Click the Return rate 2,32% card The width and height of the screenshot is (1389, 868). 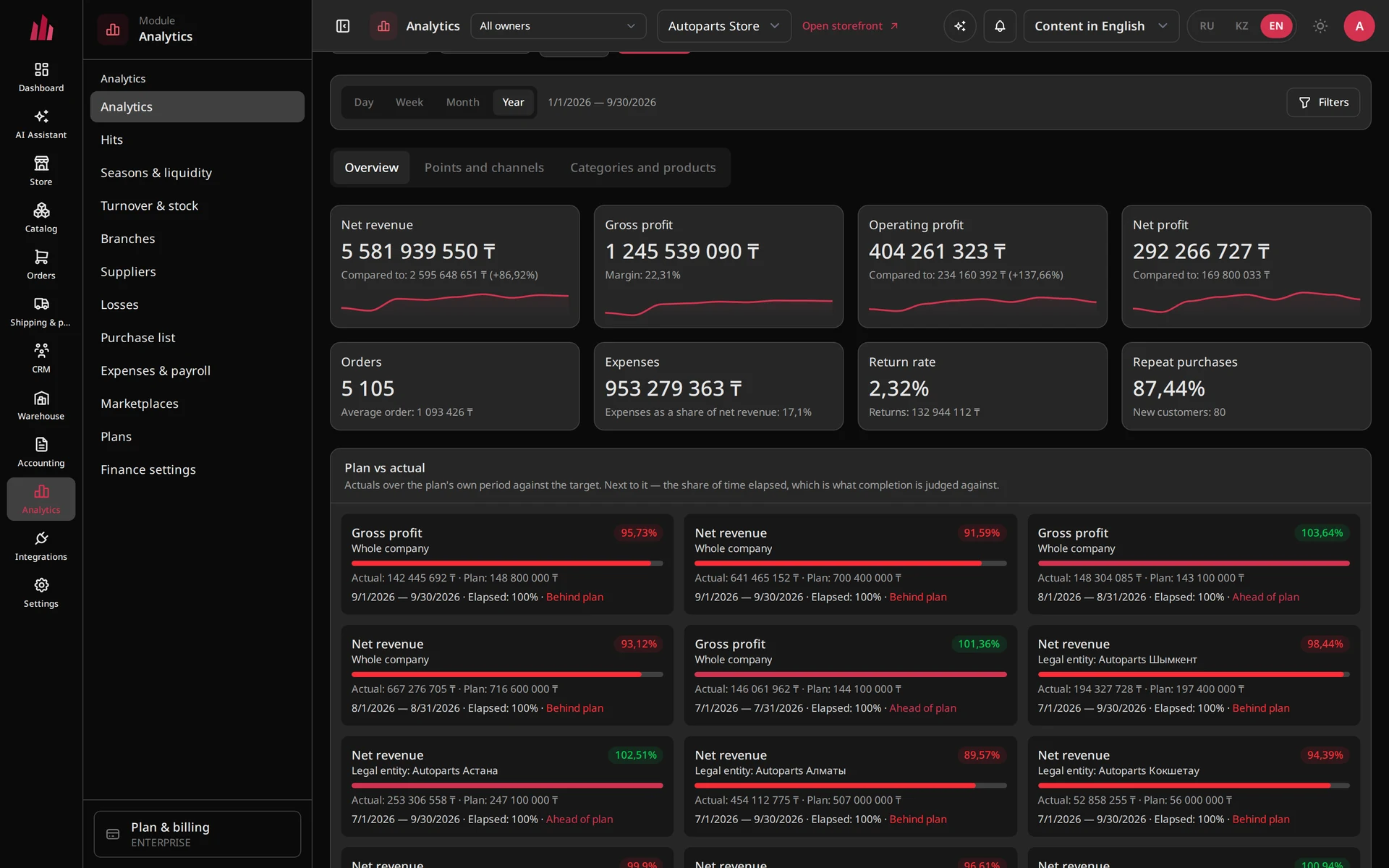click(x=982, y=386)
